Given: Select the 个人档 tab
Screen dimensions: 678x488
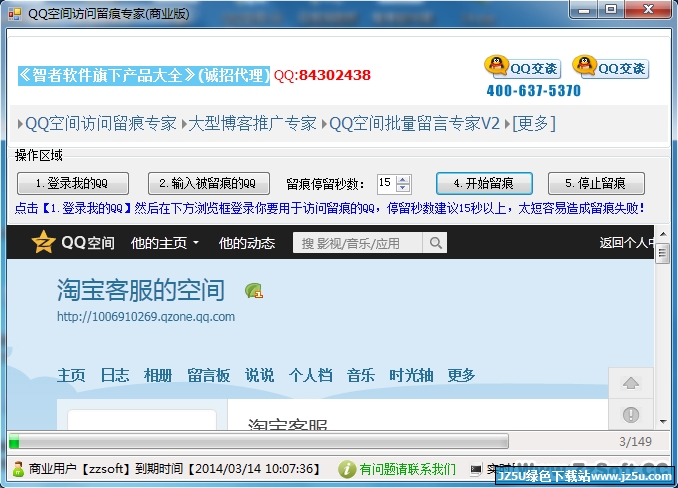Looking at the screenshot, I should 310,375.
